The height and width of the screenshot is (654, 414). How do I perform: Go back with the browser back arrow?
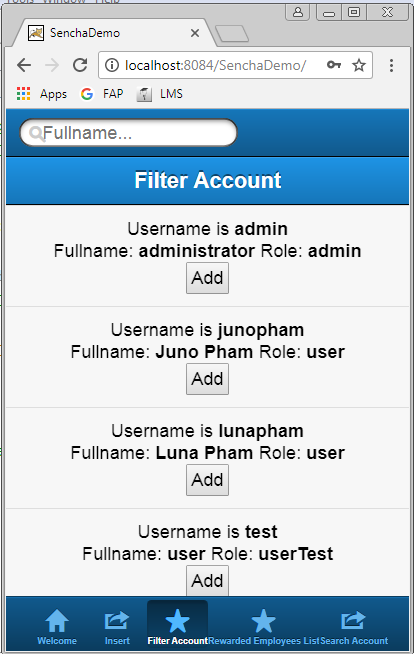click(x=24, y=65)
